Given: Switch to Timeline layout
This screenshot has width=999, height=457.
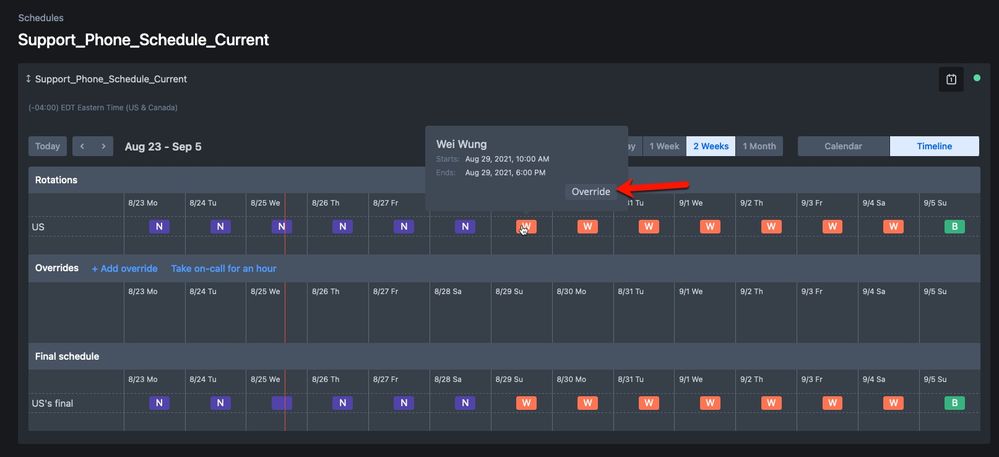Looking at the screenshot, I should coord(935,146).
